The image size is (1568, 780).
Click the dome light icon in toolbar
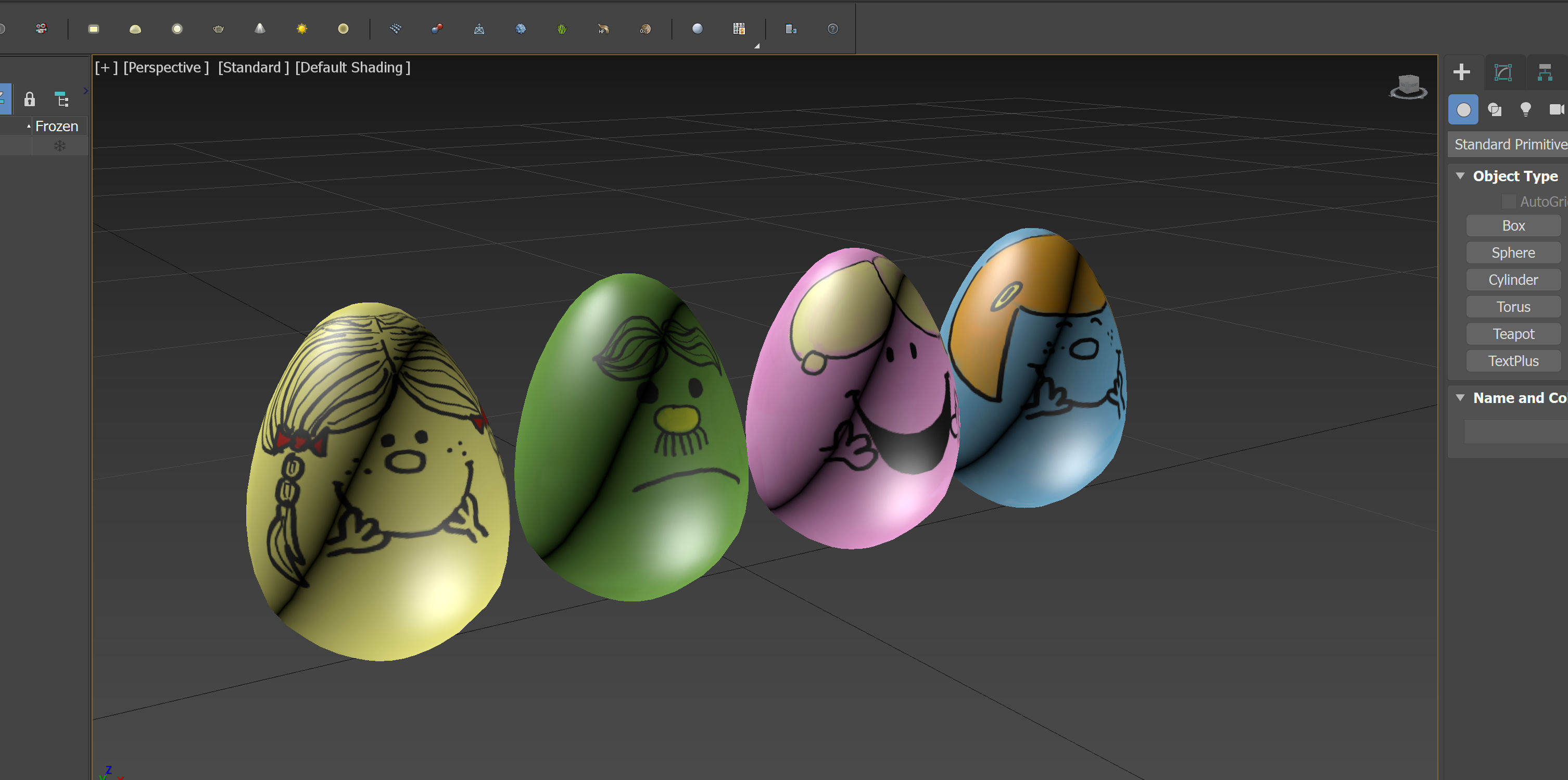click(x=135, y=29)
